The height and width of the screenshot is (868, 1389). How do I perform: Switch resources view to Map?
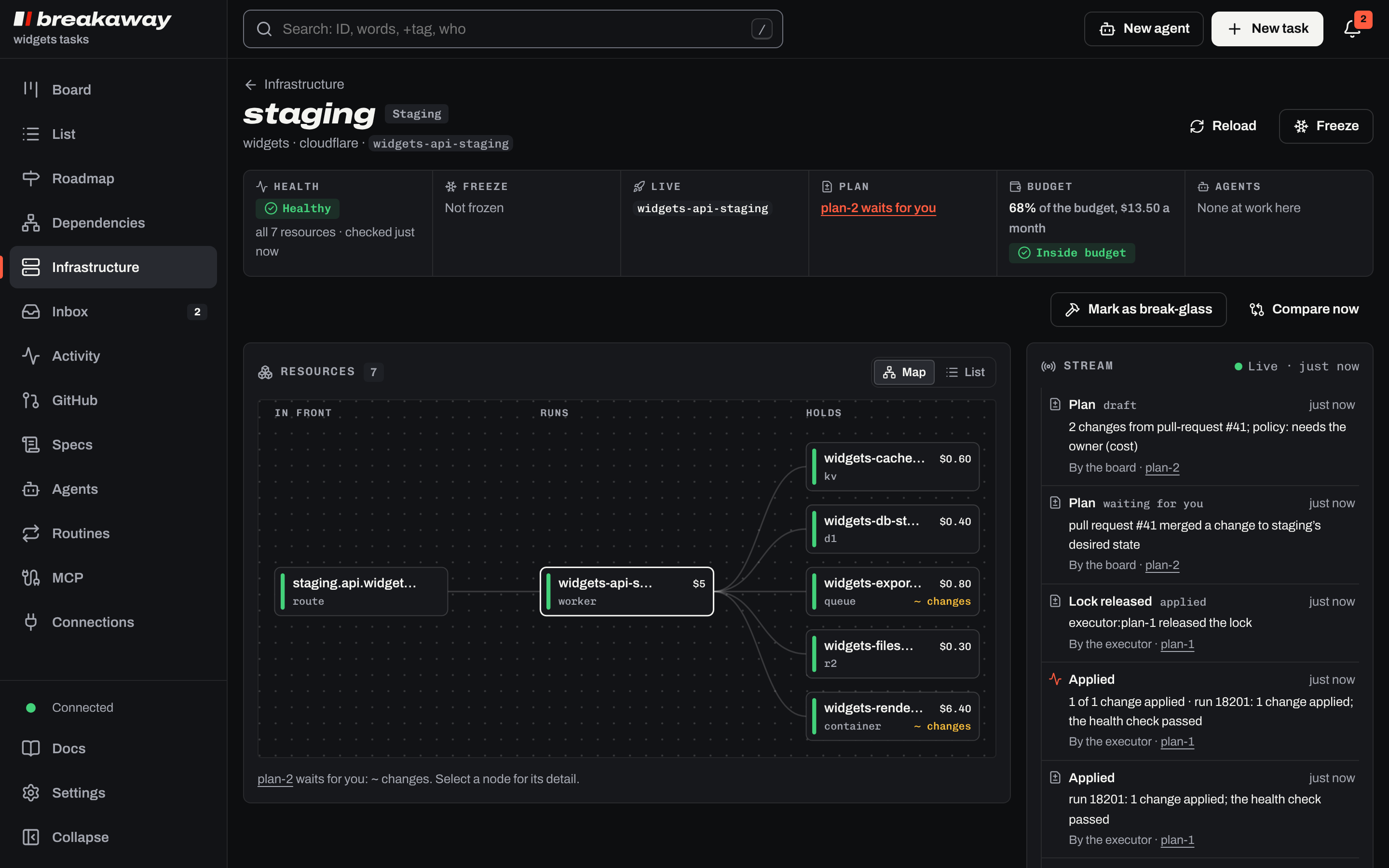click(904, 372)
